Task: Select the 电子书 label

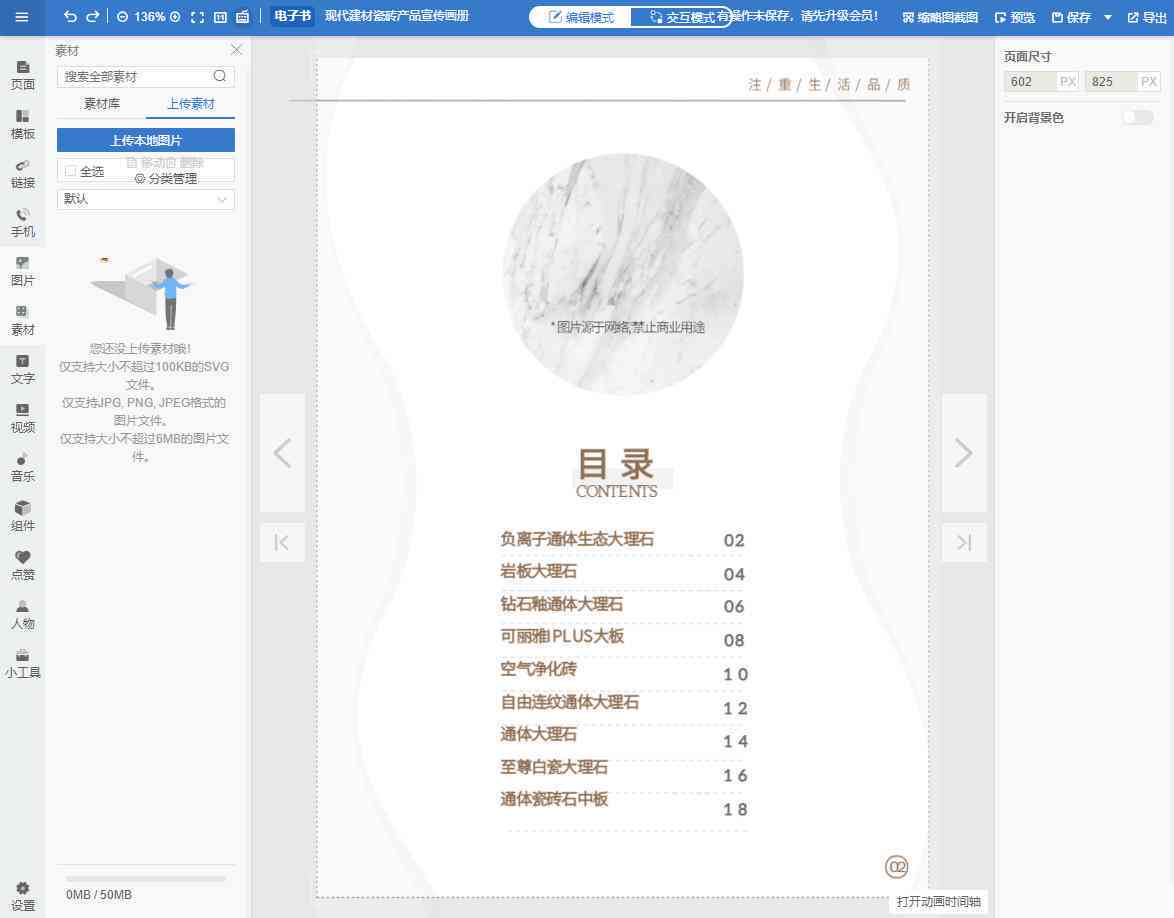Action: [293, 16]
